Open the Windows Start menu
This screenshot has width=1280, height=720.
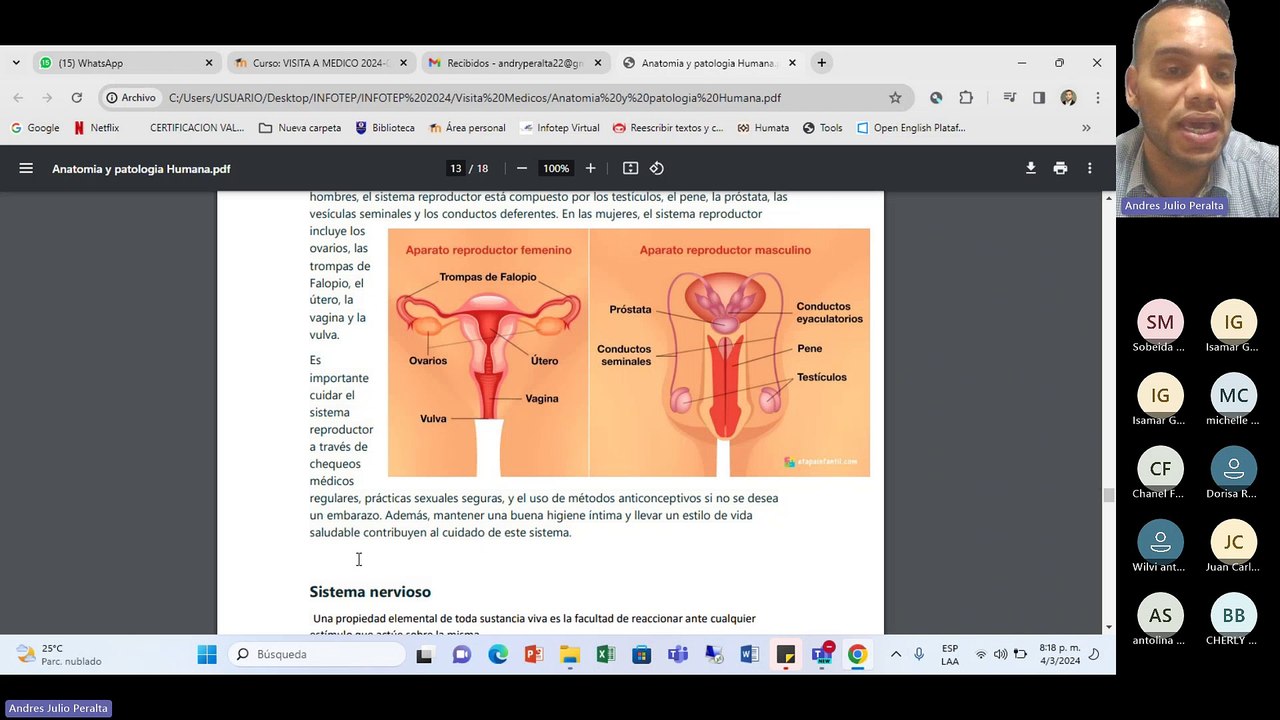pyautogui.click(x=207, y=655)
